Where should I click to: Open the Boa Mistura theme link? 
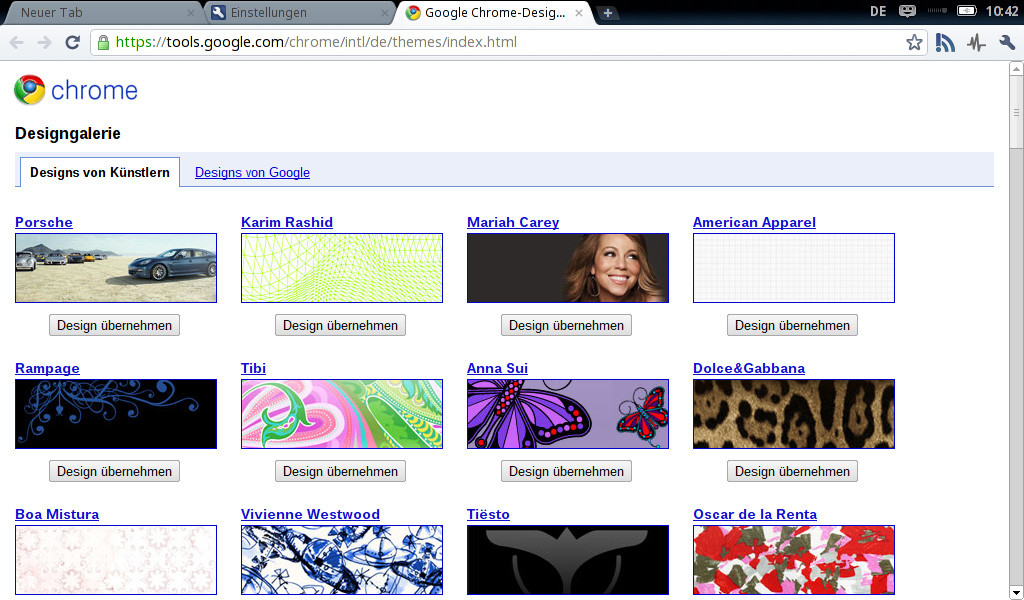pos(57,514)
